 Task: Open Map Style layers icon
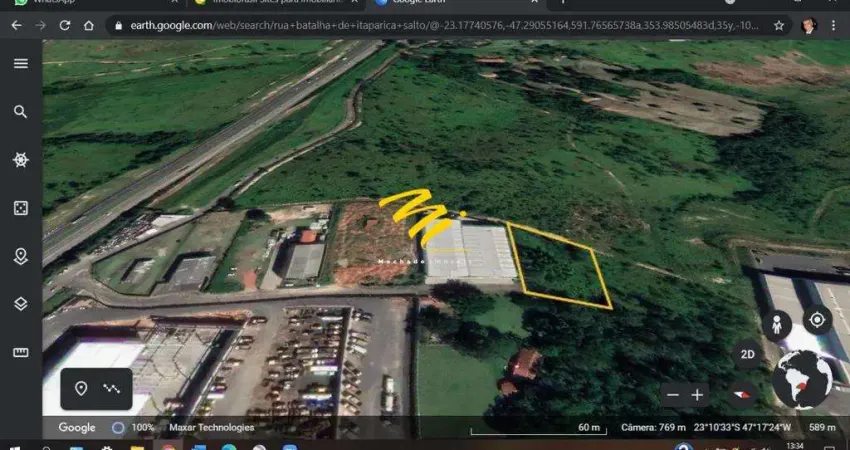pyautogui.click(x=21, y=304)
